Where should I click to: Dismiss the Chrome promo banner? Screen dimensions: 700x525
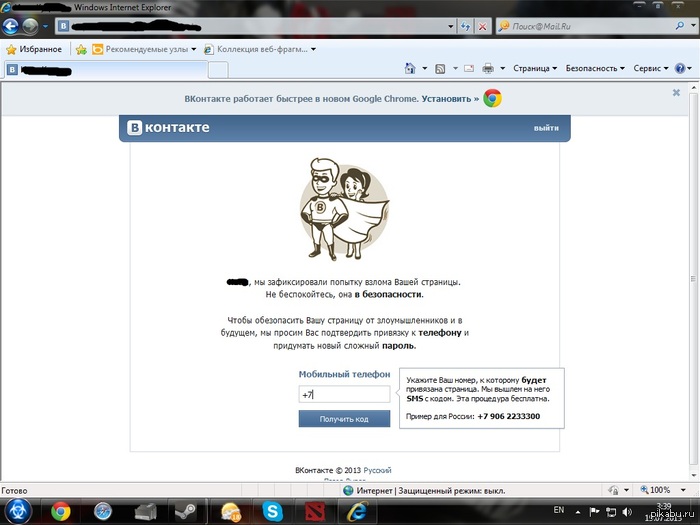coord(676,92)
